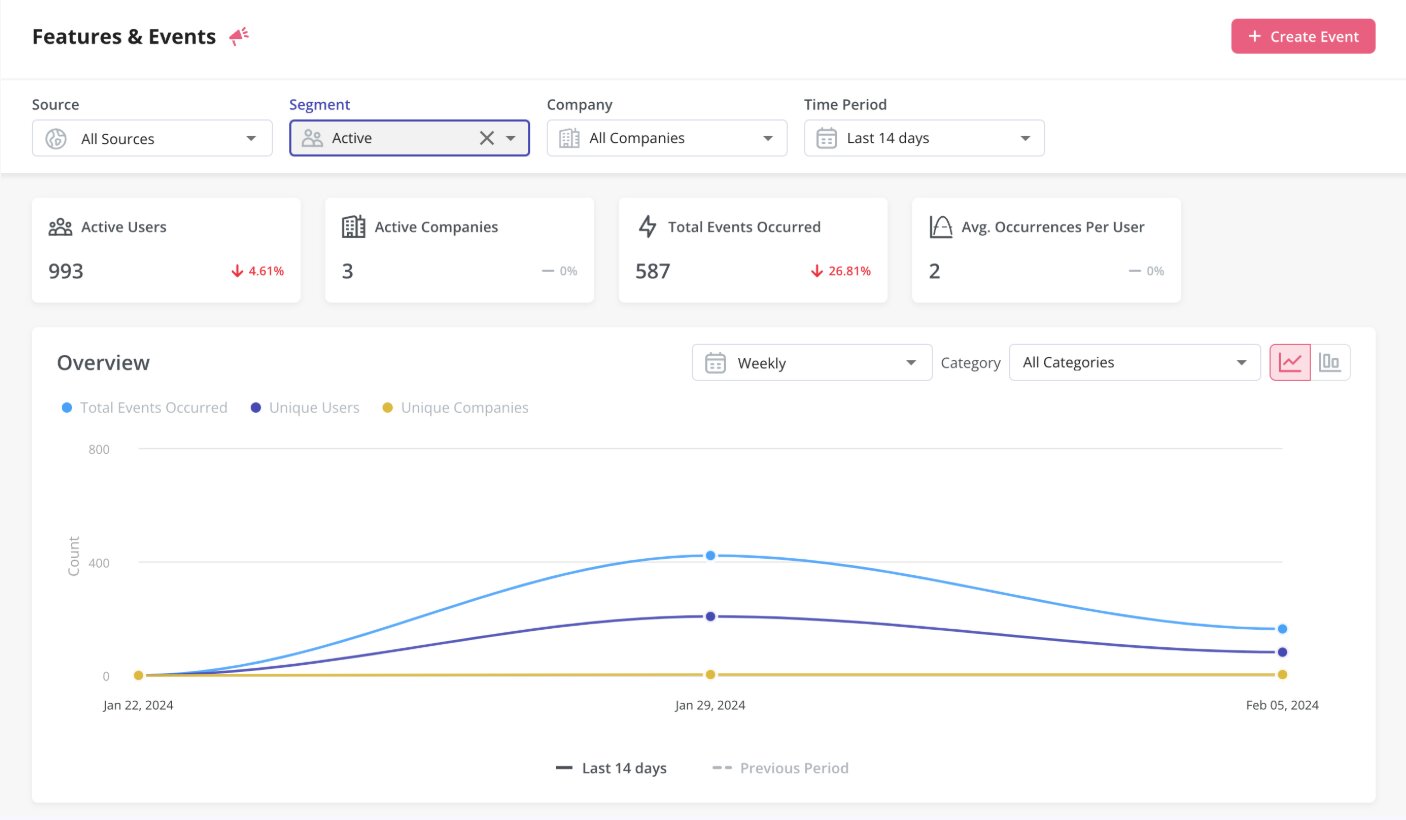Open the Weekly interval dropdown

[x=812, y=362]
